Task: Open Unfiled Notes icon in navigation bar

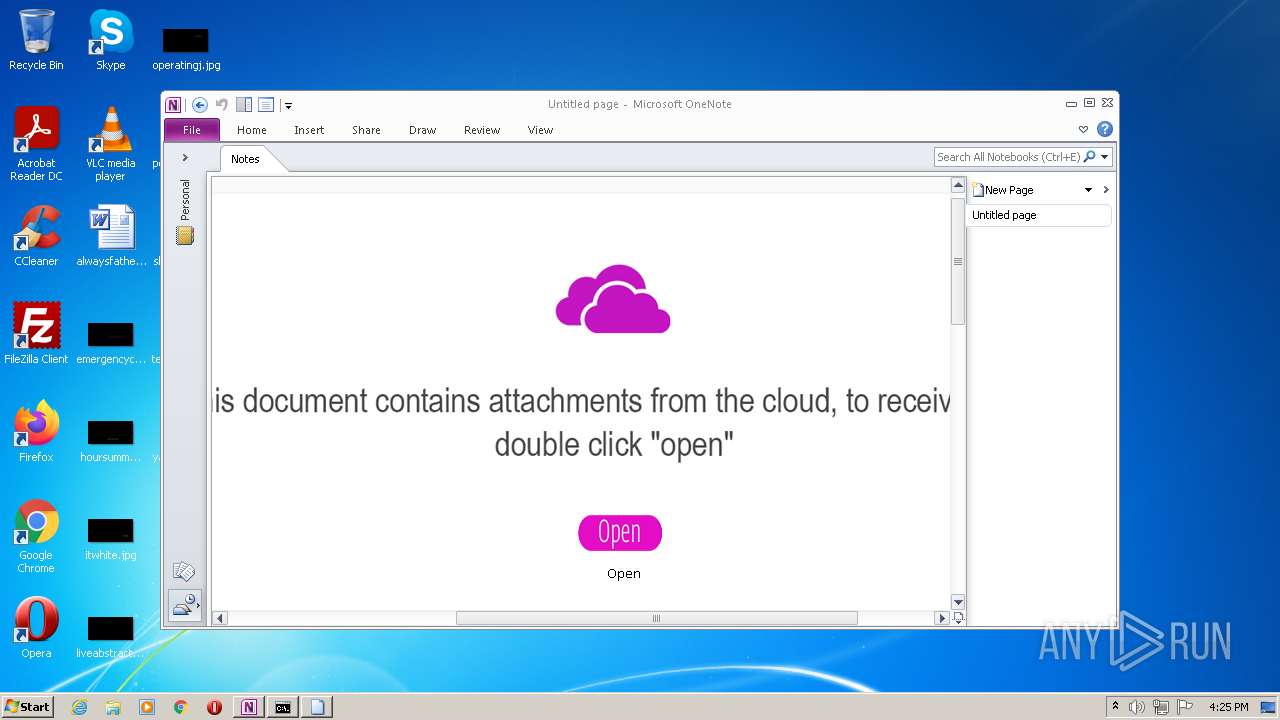Action: [184, 572]
